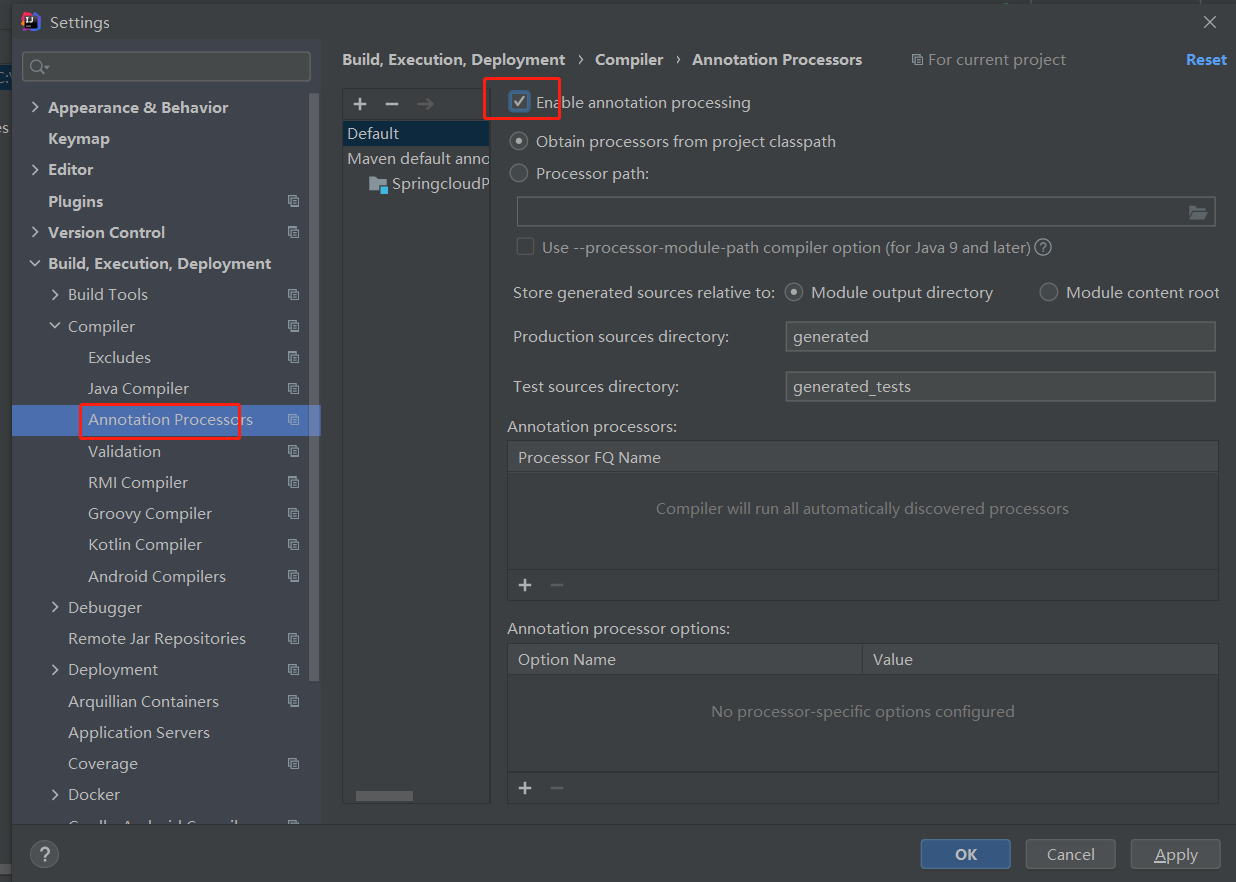This screenshot has height=882, width=1236.
Task: Open Kotlin Compiler settings
Action: (x=145, y=544)
